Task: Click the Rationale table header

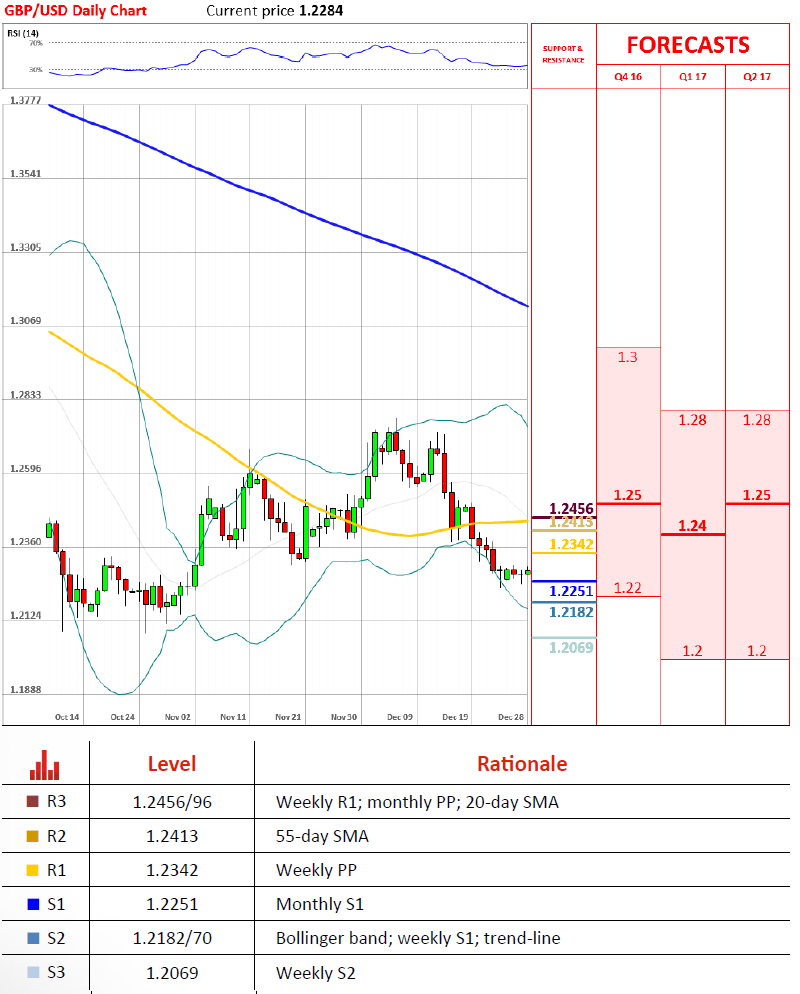Action: click(x=522, y=764)
